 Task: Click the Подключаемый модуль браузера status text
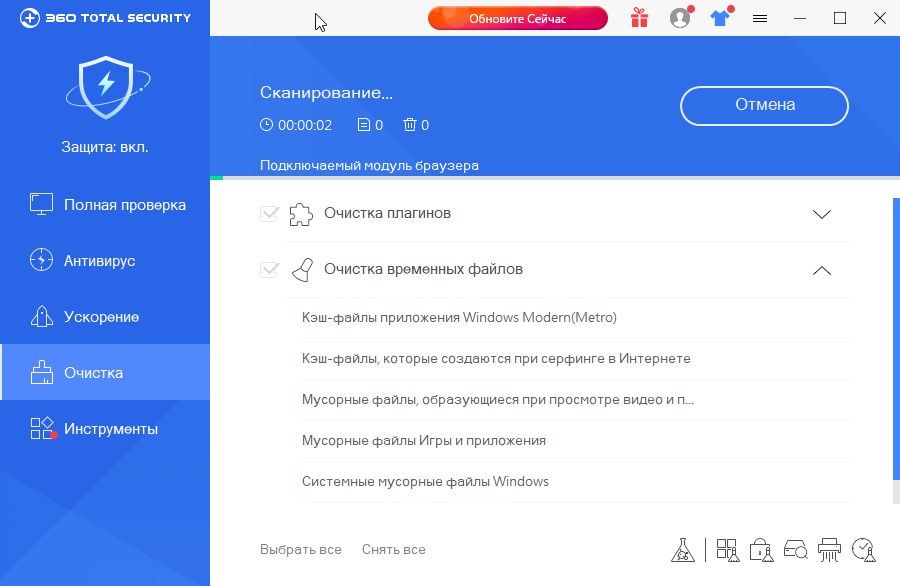[369, 165]
